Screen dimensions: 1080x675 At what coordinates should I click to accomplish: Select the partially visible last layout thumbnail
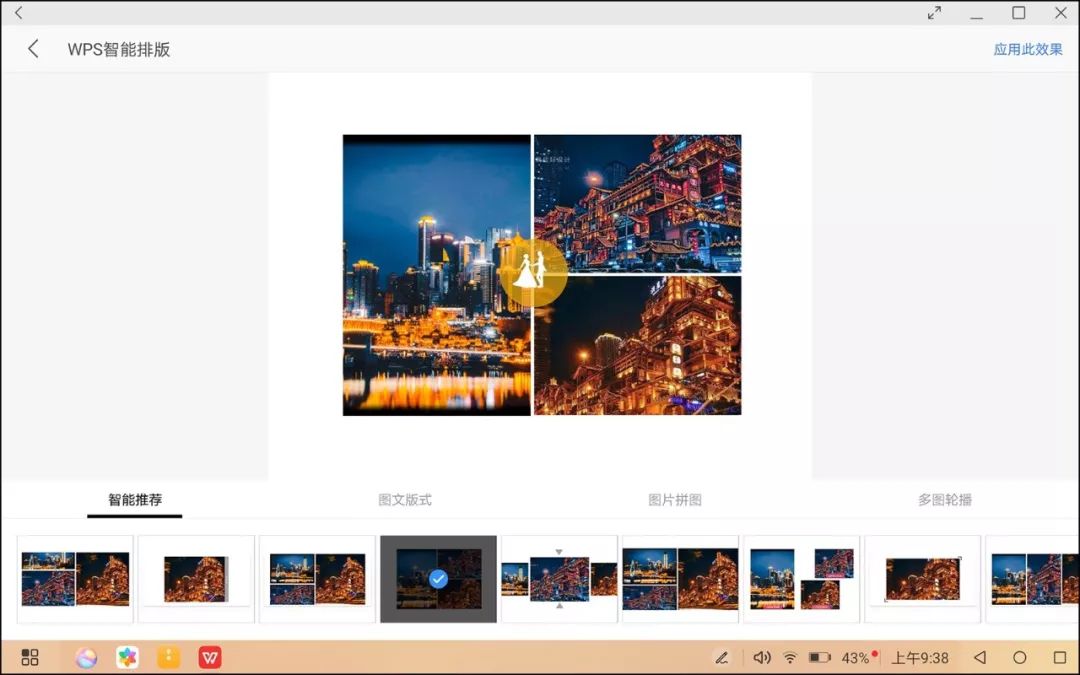[1032, 579]
